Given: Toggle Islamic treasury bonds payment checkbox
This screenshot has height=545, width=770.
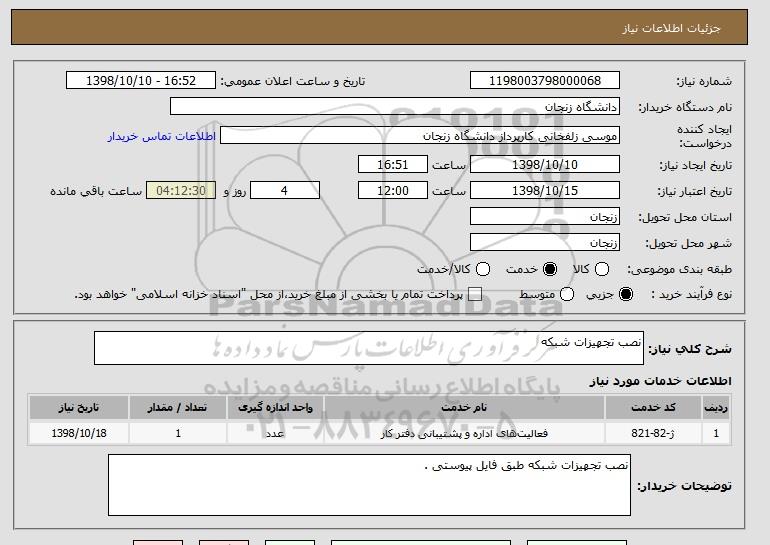Looking at the screenshot, I should 474,294.
